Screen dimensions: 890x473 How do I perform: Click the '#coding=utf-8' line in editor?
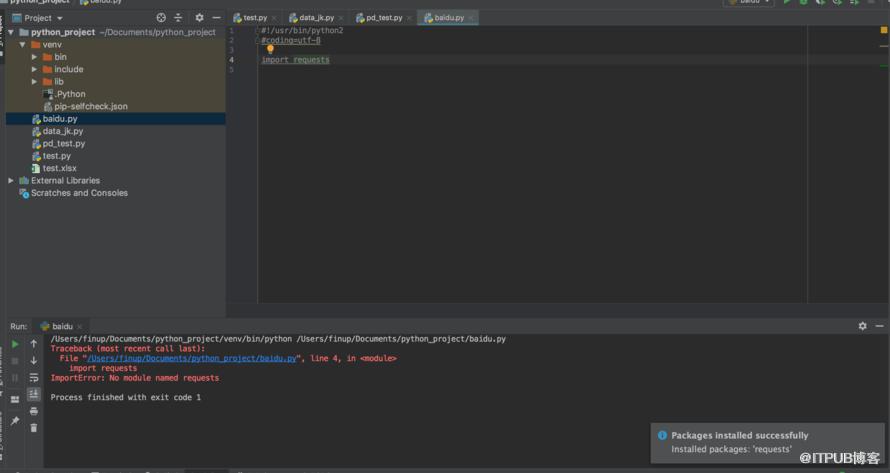(291, 40)
